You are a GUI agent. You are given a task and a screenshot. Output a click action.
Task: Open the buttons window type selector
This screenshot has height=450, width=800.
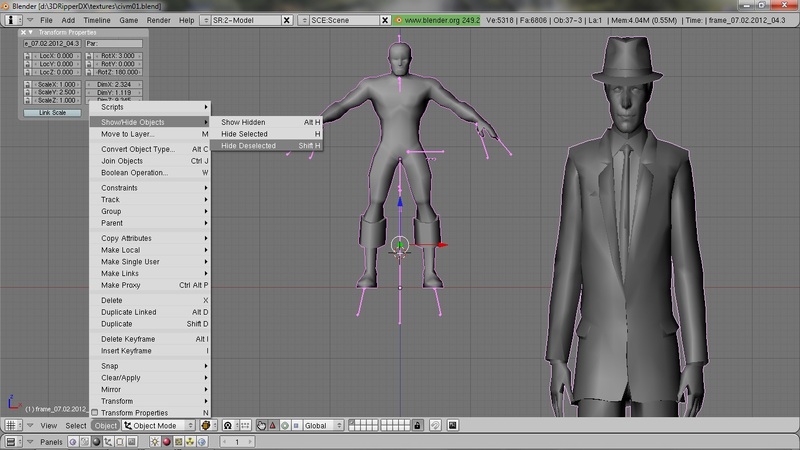(x=13, y=442)
